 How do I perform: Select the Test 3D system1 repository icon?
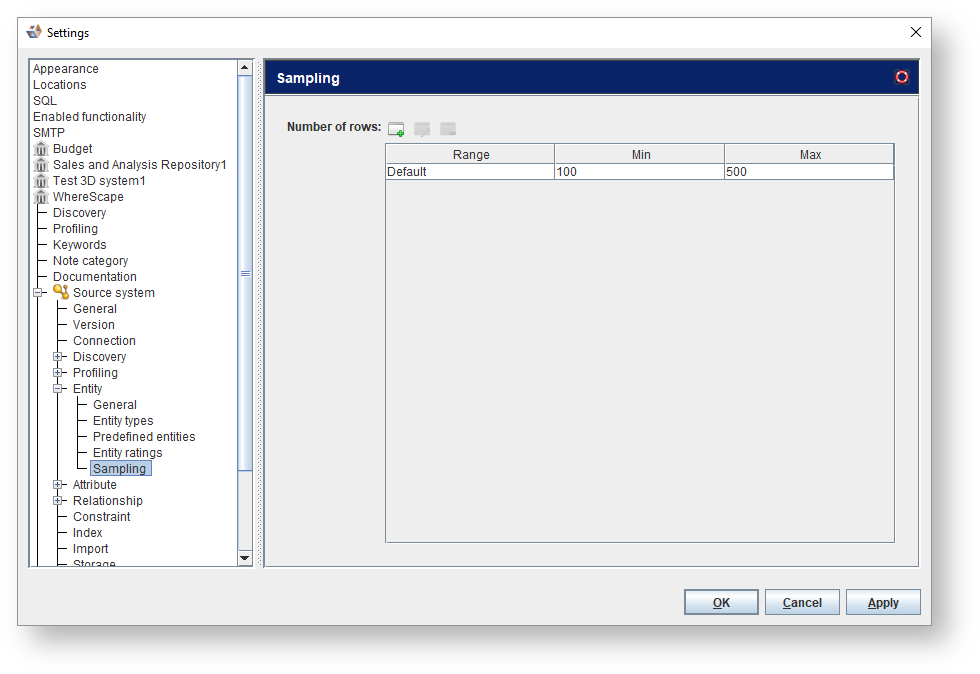pyautogui.click(x=41, y=181)
